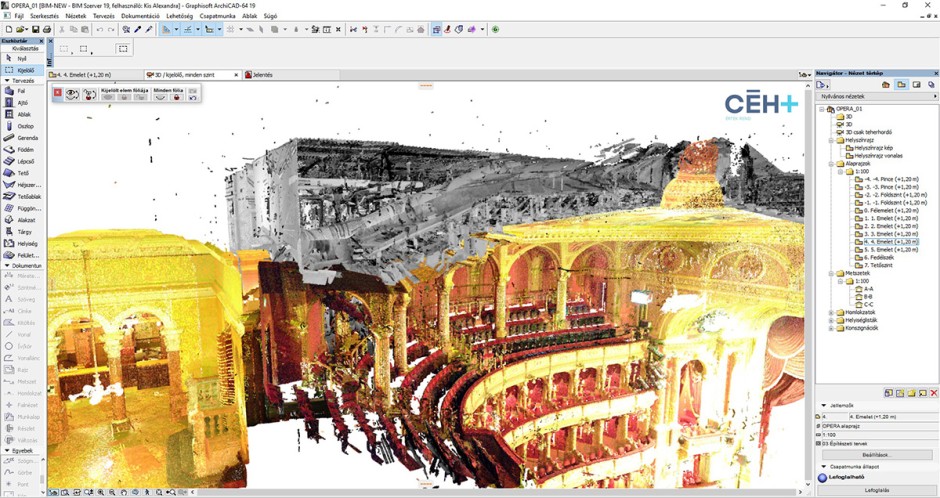Image resolution: width=940 pixels, height=498 pixels.
Task: Select the Tető (roof) tool
Action: [20, 173]
